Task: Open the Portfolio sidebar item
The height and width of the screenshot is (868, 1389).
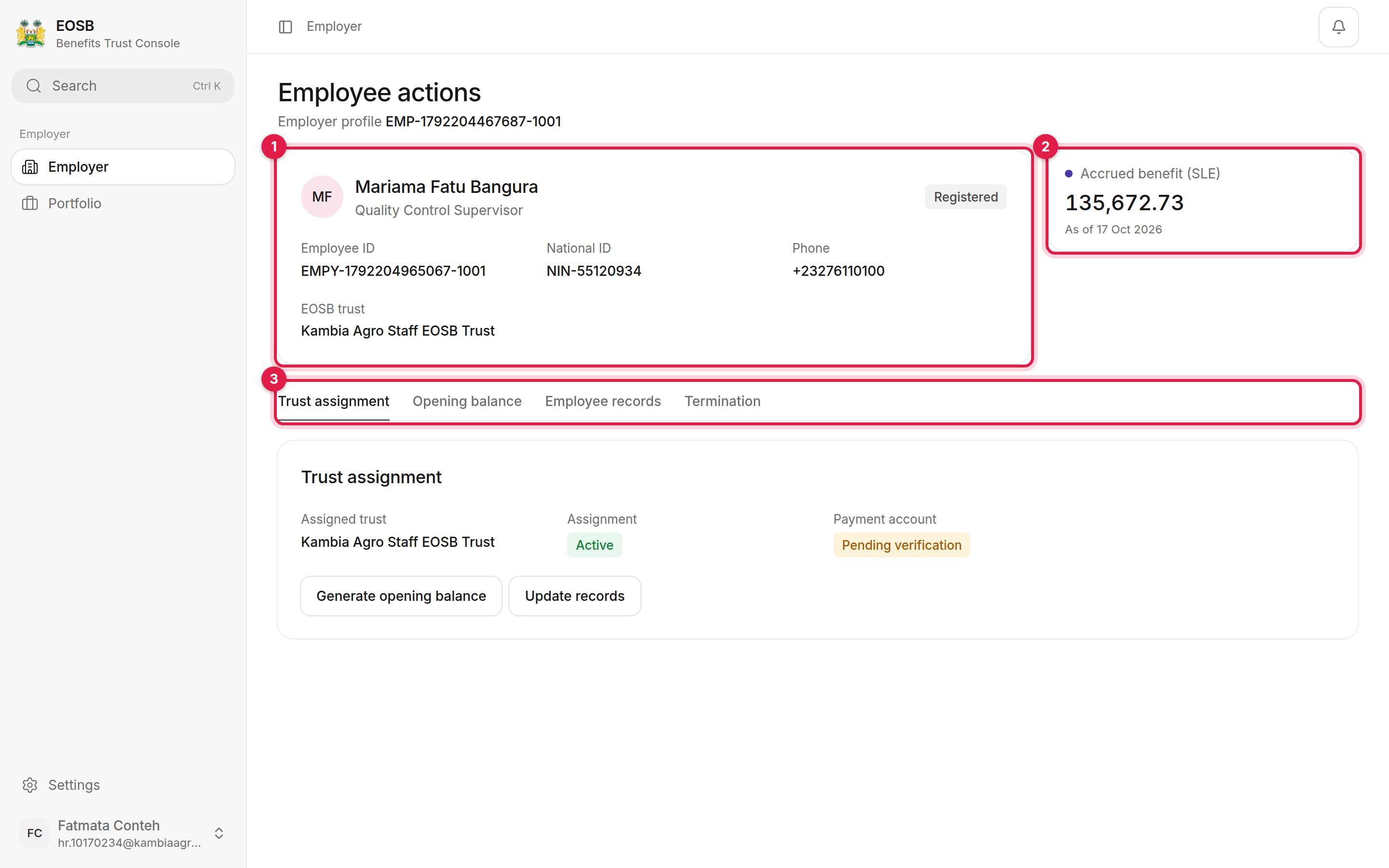Action: [x=123, y=203]
